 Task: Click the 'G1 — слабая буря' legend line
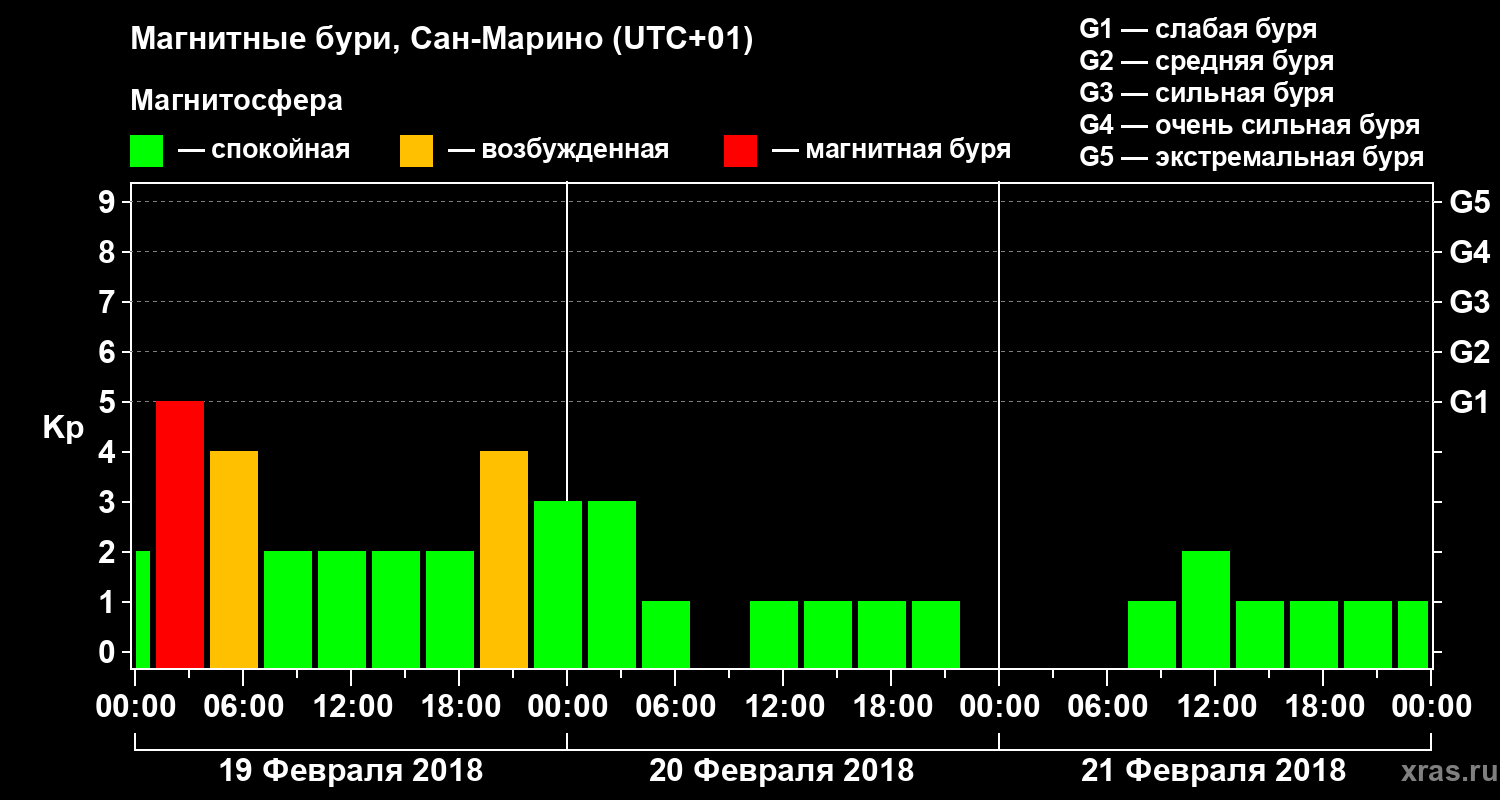[1198, 29]
